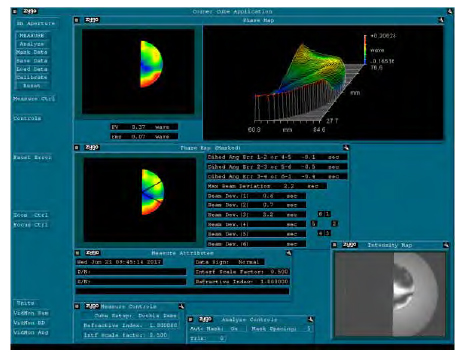Select facet number 5 in the beam diagram
This screenshot has height=360, width=468.
[x=314, y=224]
